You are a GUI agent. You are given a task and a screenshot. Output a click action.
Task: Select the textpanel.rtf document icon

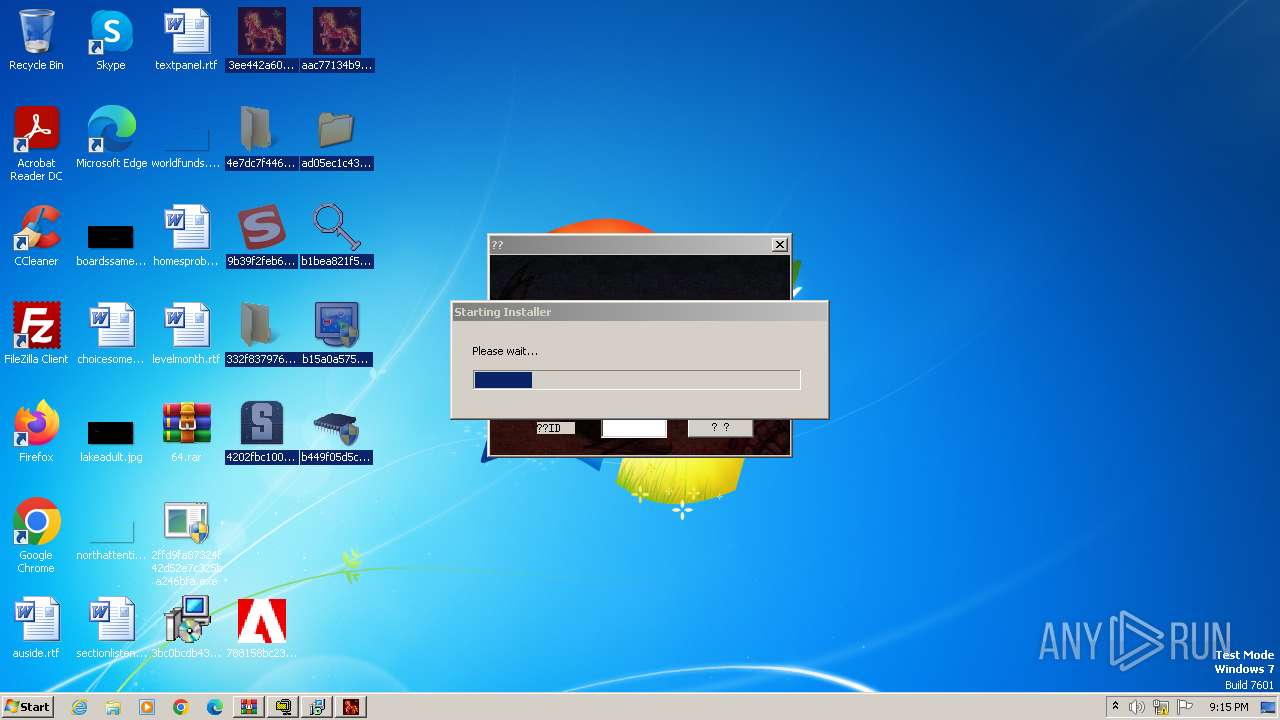tap(186, 40)
